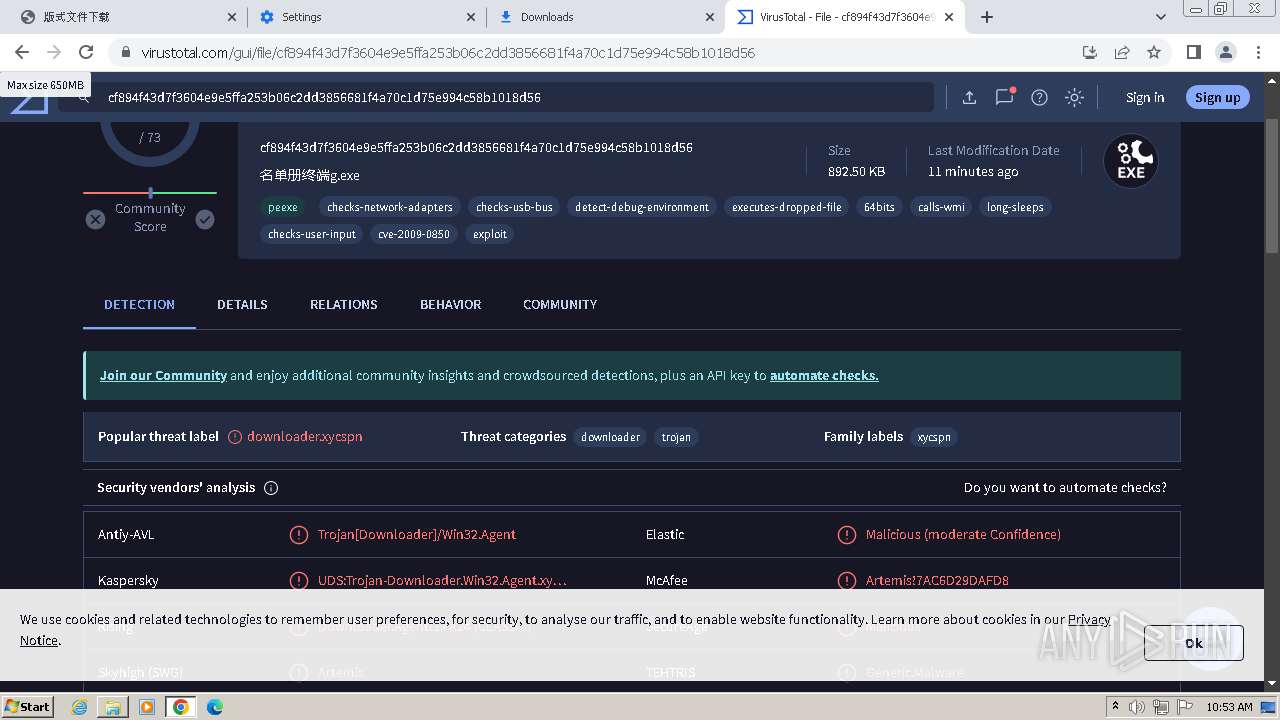Open the VirusTotal notifications icon
This screenshot has width=1280, height=720.
[1005, 97]
